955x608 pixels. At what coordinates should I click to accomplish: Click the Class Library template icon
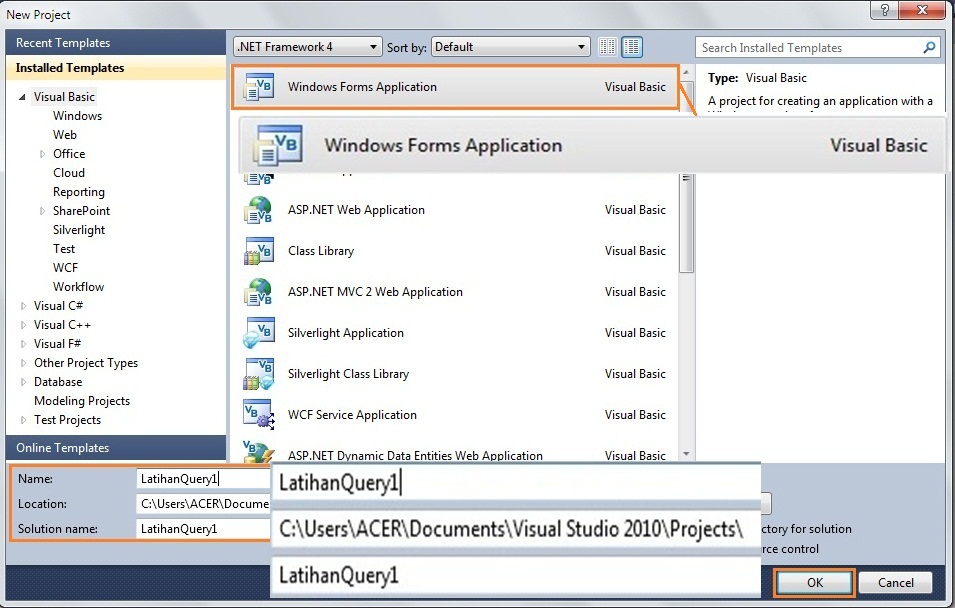click(259, 251)
